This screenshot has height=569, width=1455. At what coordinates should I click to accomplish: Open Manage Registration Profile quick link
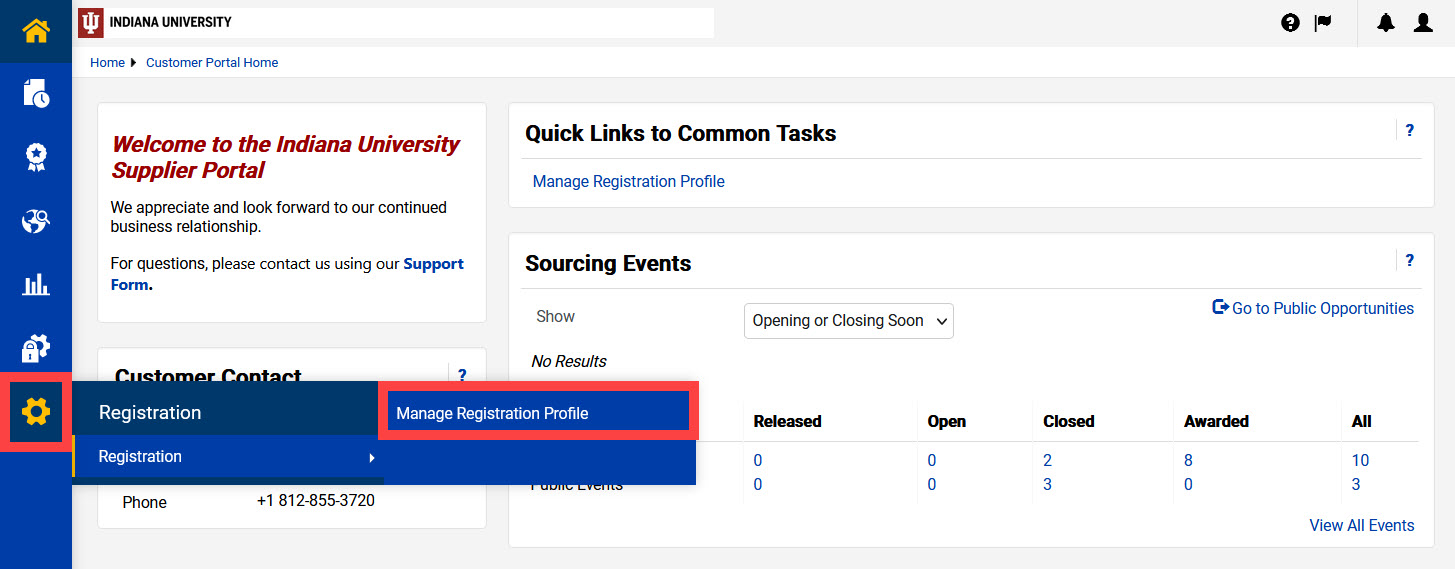(x=628, y=182)
